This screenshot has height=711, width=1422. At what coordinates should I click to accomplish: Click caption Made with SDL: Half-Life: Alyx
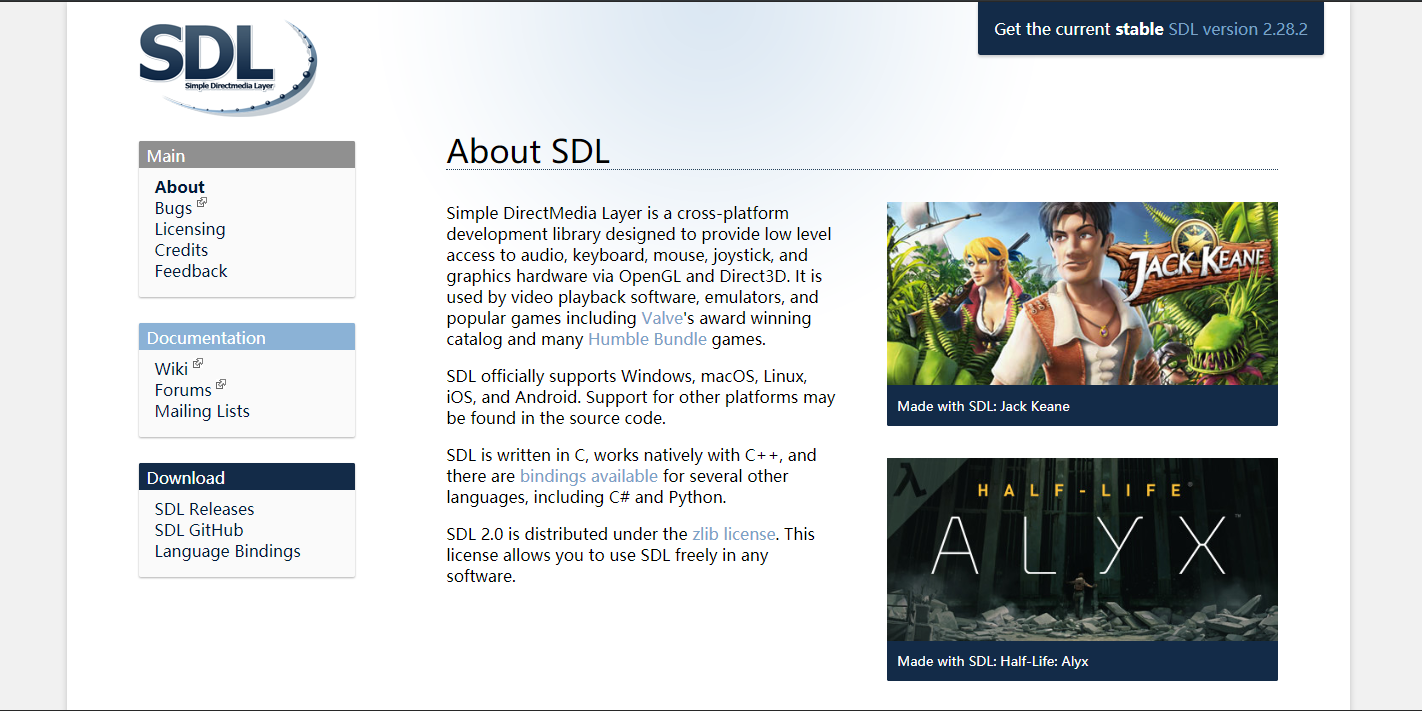[x=993, y=662]
